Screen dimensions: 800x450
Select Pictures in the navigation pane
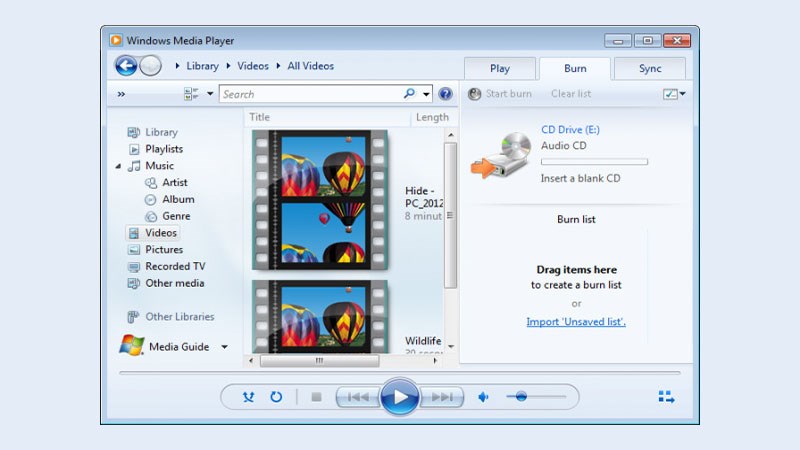click(164, 249)
